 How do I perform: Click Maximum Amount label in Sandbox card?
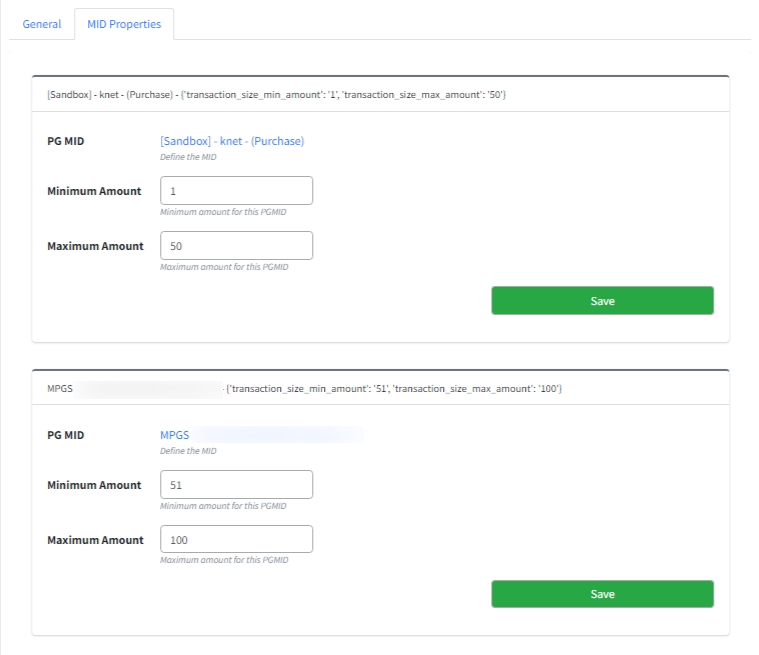[95, 246]
